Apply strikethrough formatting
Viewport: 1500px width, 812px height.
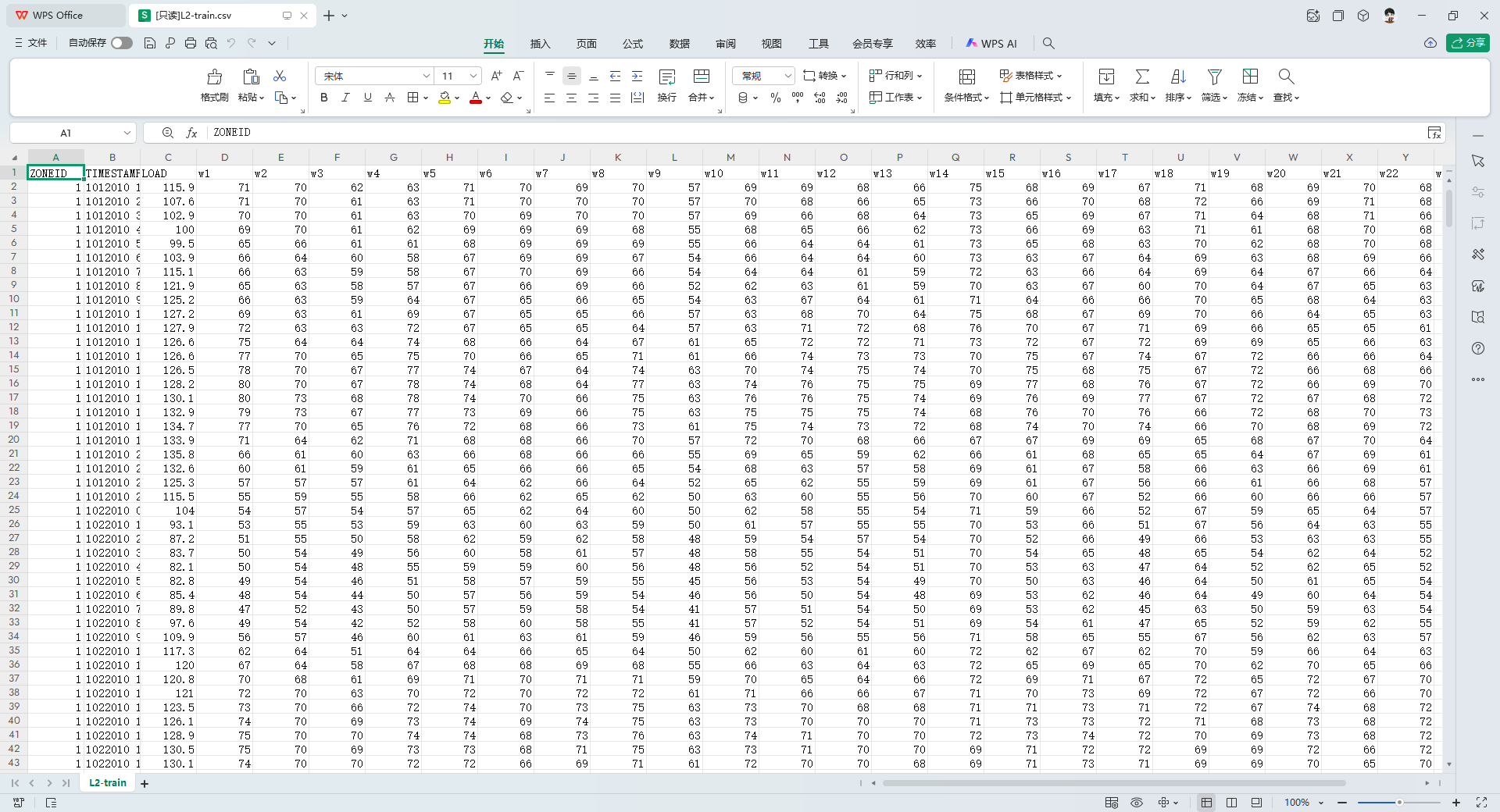point(389,98)
